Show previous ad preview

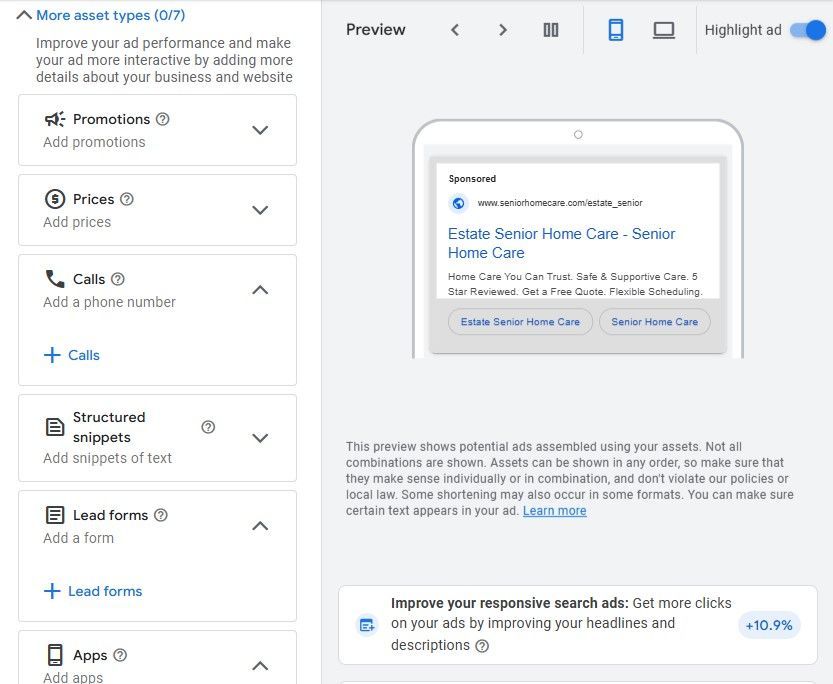click(455, 30)
